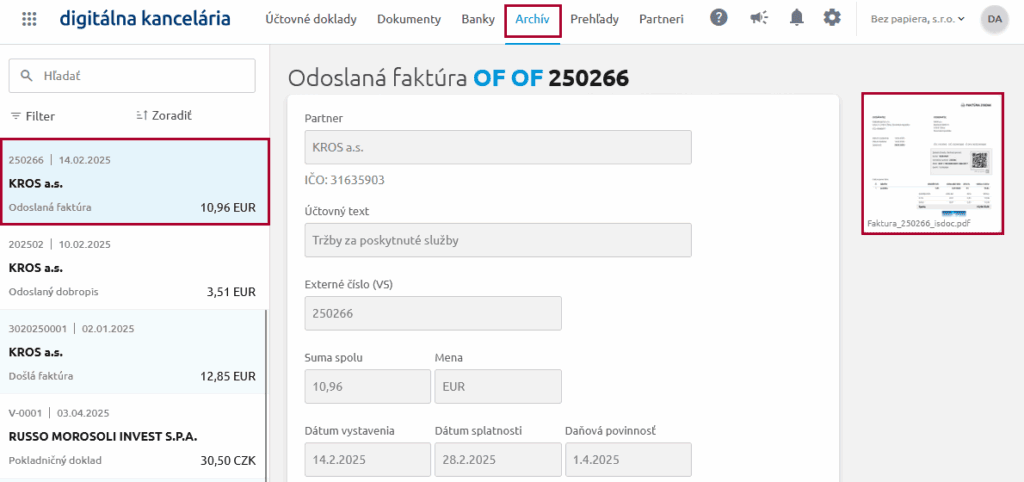The width and height of the screenshot is (1024, 482).
Task: Click the DA user avatar
Action: click(994, 19)
